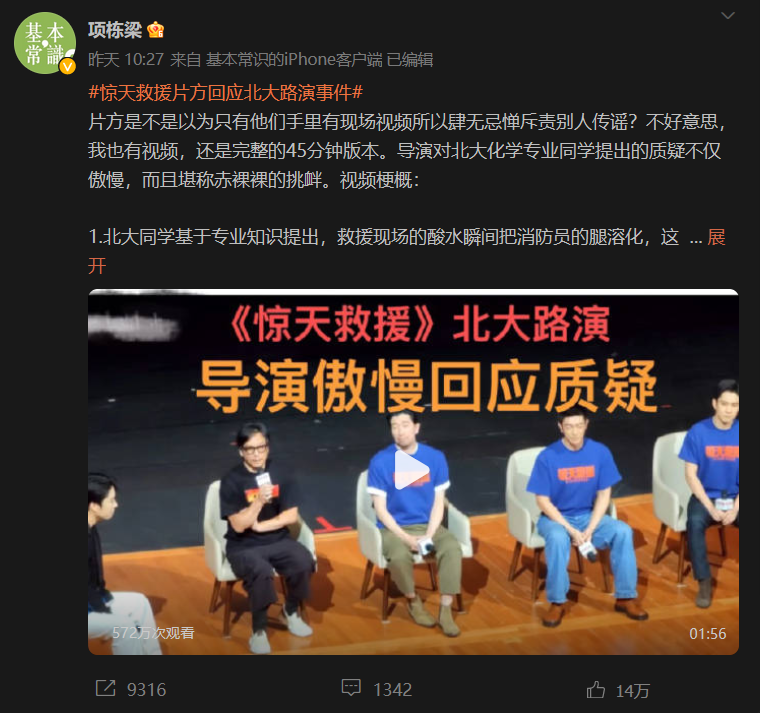
Task: Click the 572万次观看 view count
Action: tap(153, 633)
